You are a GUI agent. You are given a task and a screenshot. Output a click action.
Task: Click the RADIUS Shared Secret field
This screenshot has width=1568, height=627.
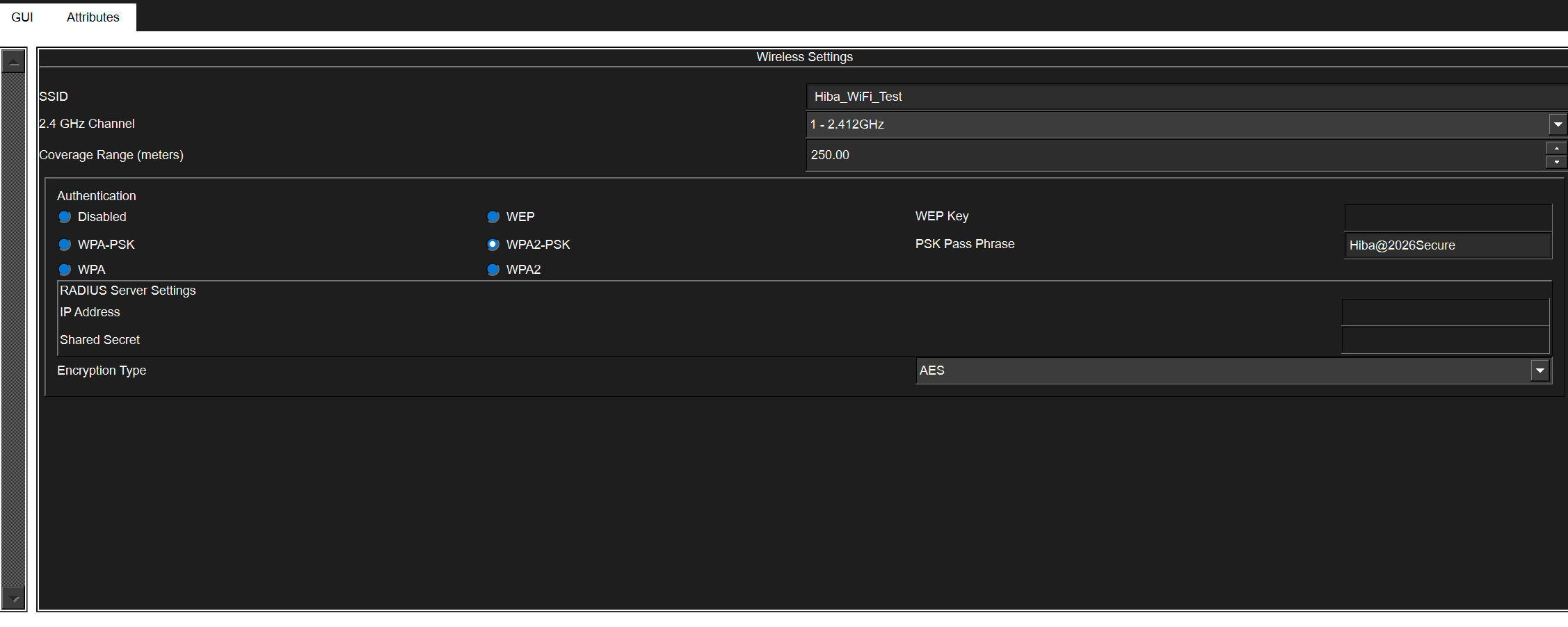pos(1446,340)
